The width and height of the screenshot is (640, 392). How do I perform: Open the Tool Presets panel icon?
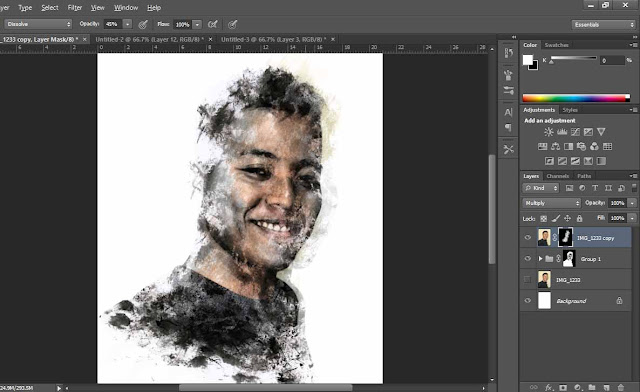(x=509, y=149)
